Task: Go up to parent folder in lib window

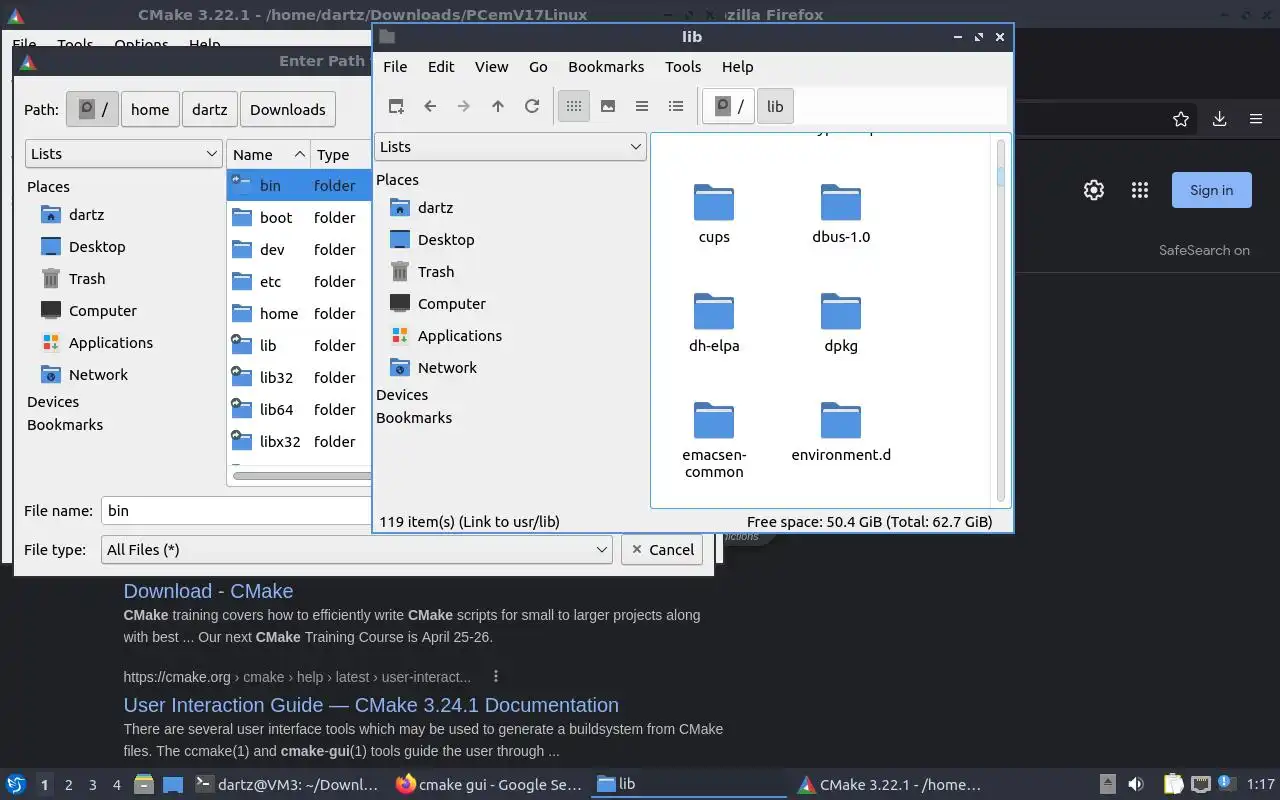Action: click(497, 106)
